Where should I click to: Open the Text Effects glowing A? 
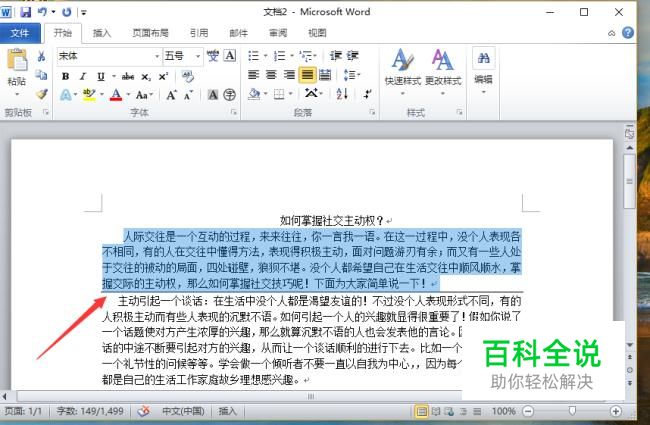pyautogui.click(x=65, y=95)
